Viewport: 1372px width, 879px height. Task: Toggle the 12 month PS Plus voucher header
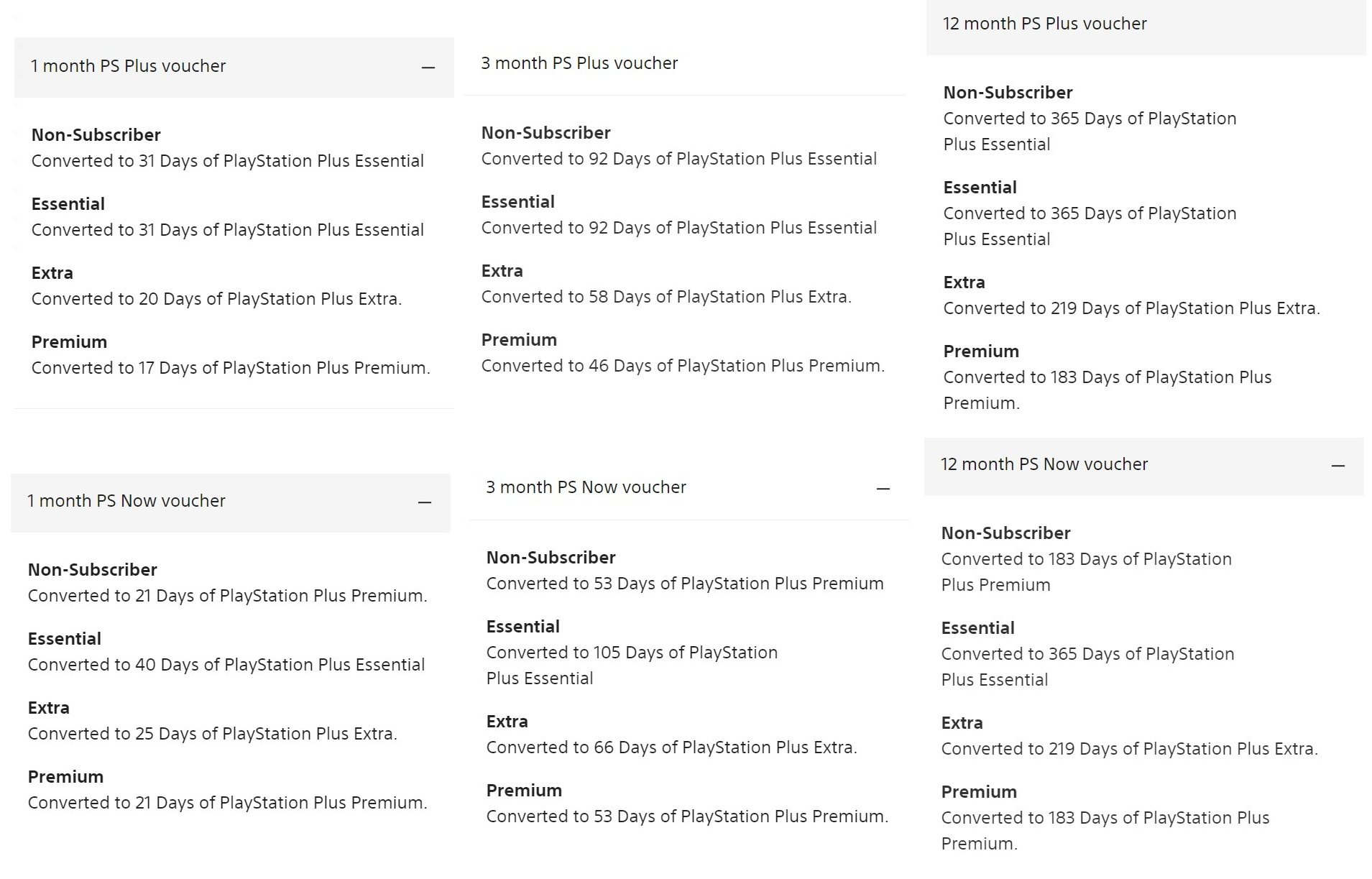point(1044,24)
